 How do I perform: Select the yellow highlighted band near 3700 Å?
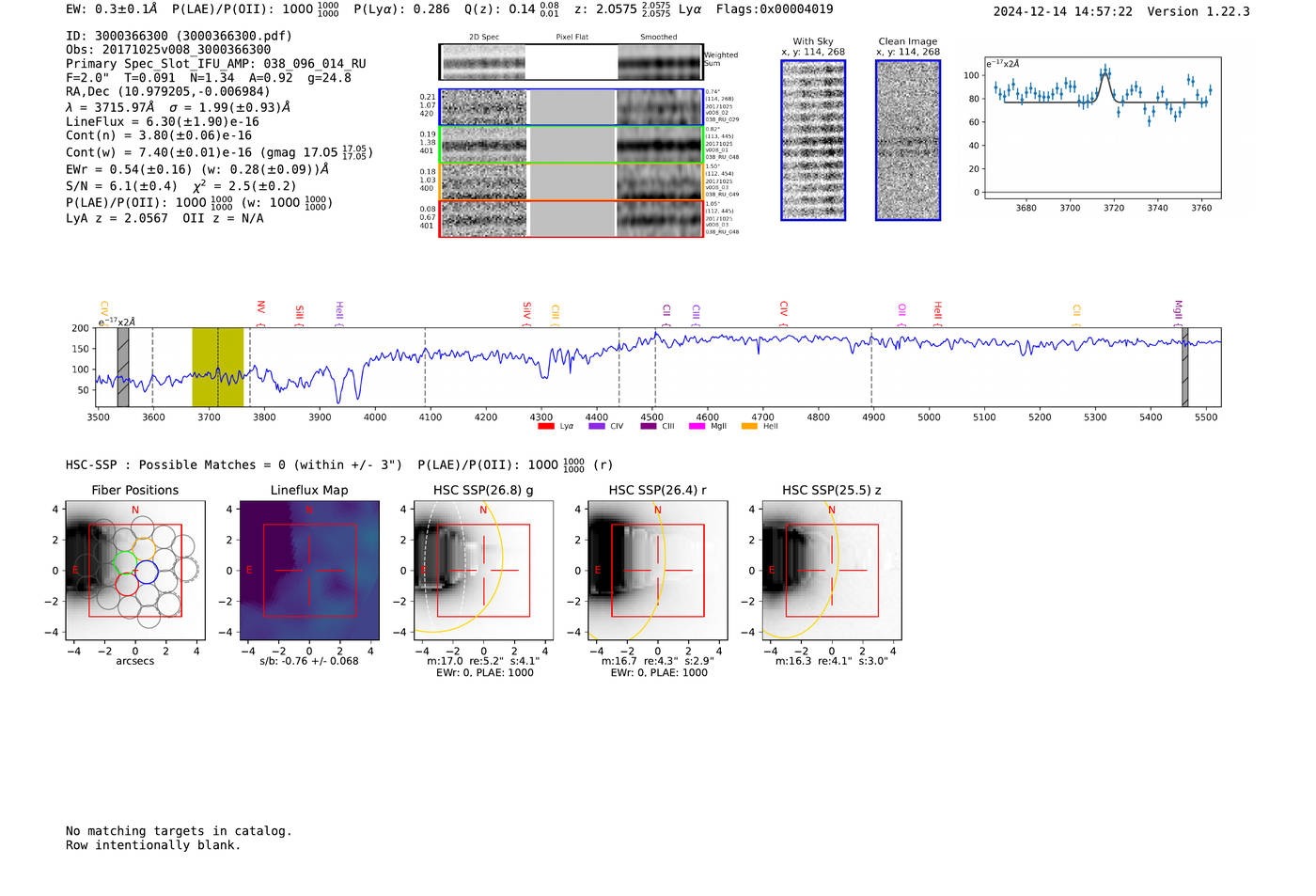pos(218,367)
